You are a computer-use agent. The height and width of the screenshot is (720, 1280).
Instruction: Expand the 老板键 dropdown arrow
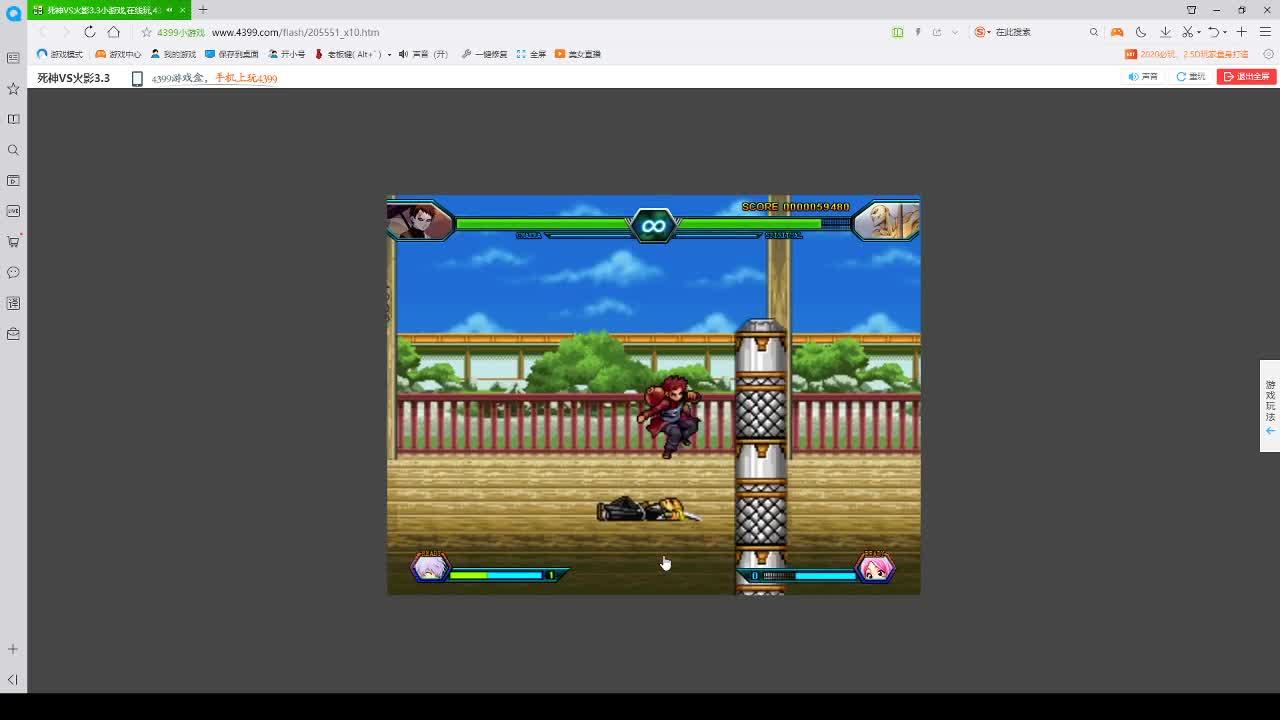(389, 54)
